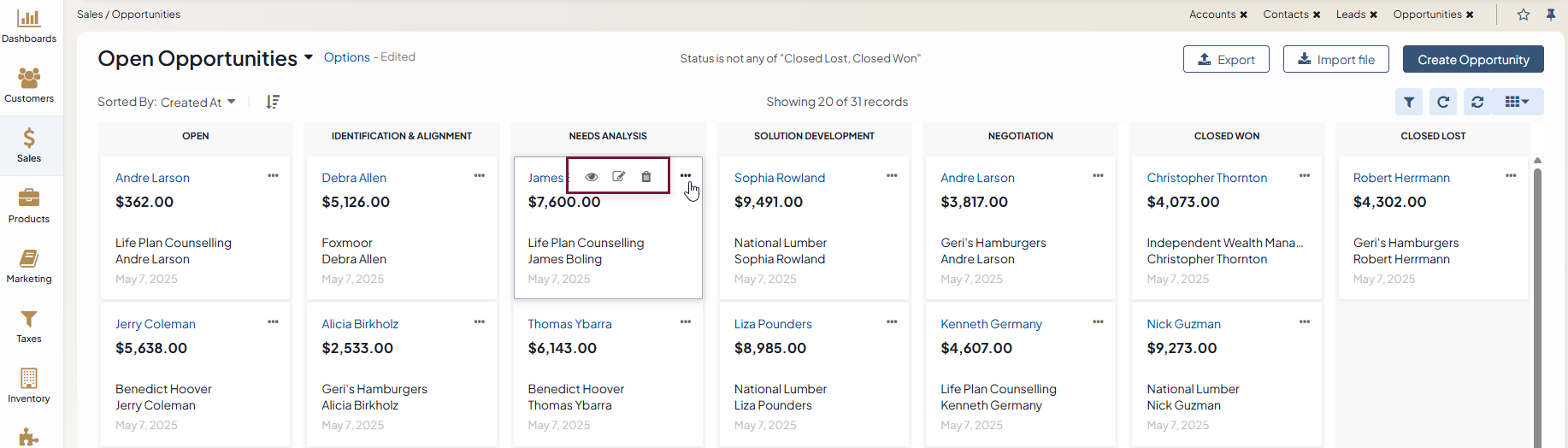Toggle the favorite star icon
1568x448 pixels.
click(x=1524, y=15)
